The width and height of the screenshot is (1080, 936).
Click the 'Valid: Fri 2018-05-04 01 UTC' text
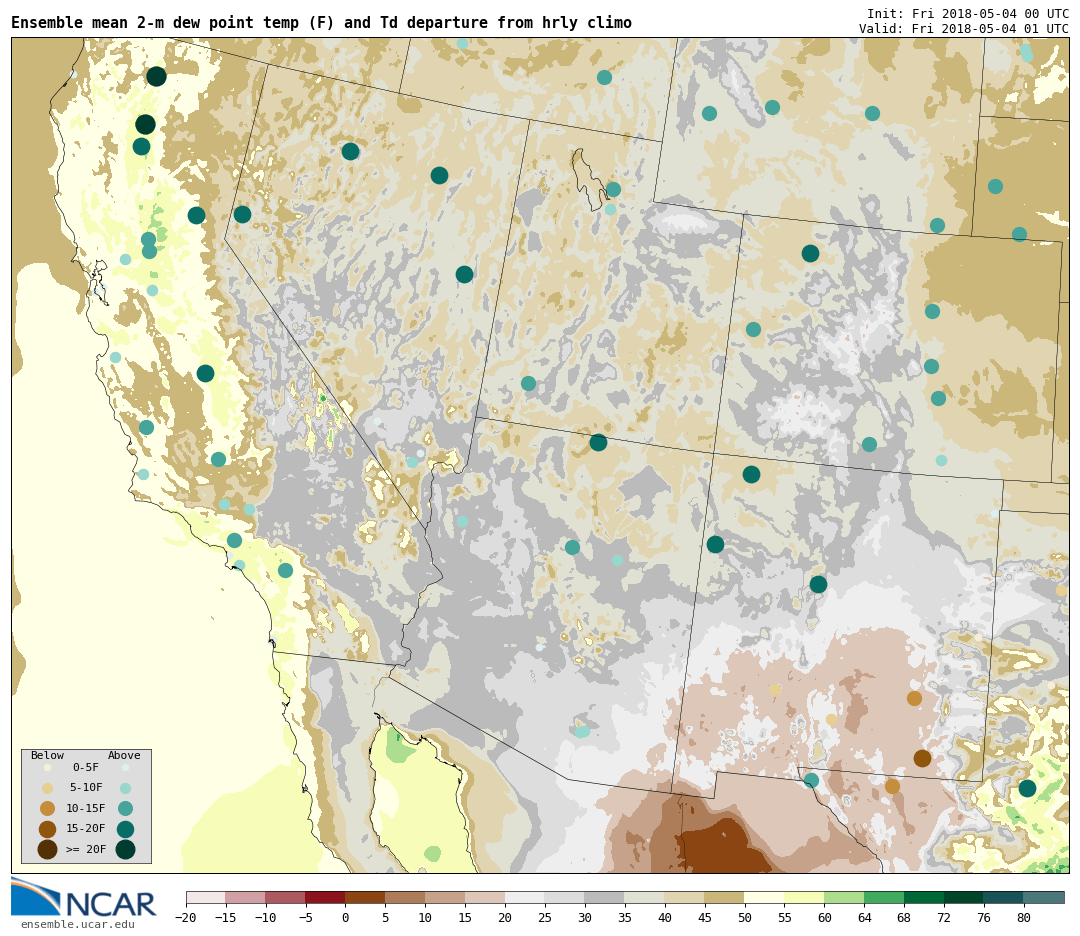pos(964,29)
